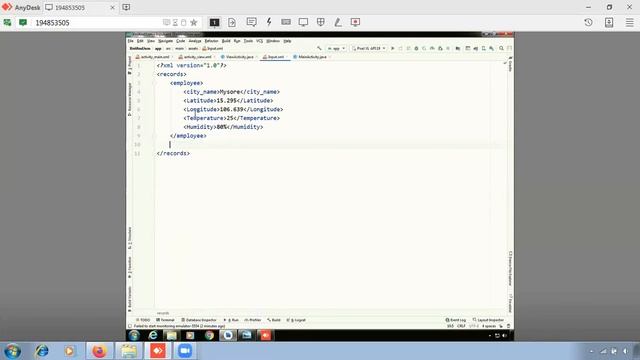Viewport: 640px width, 360px height.
Task: Select AnyDesk monitor 1 button
Action: click(214, 22)
